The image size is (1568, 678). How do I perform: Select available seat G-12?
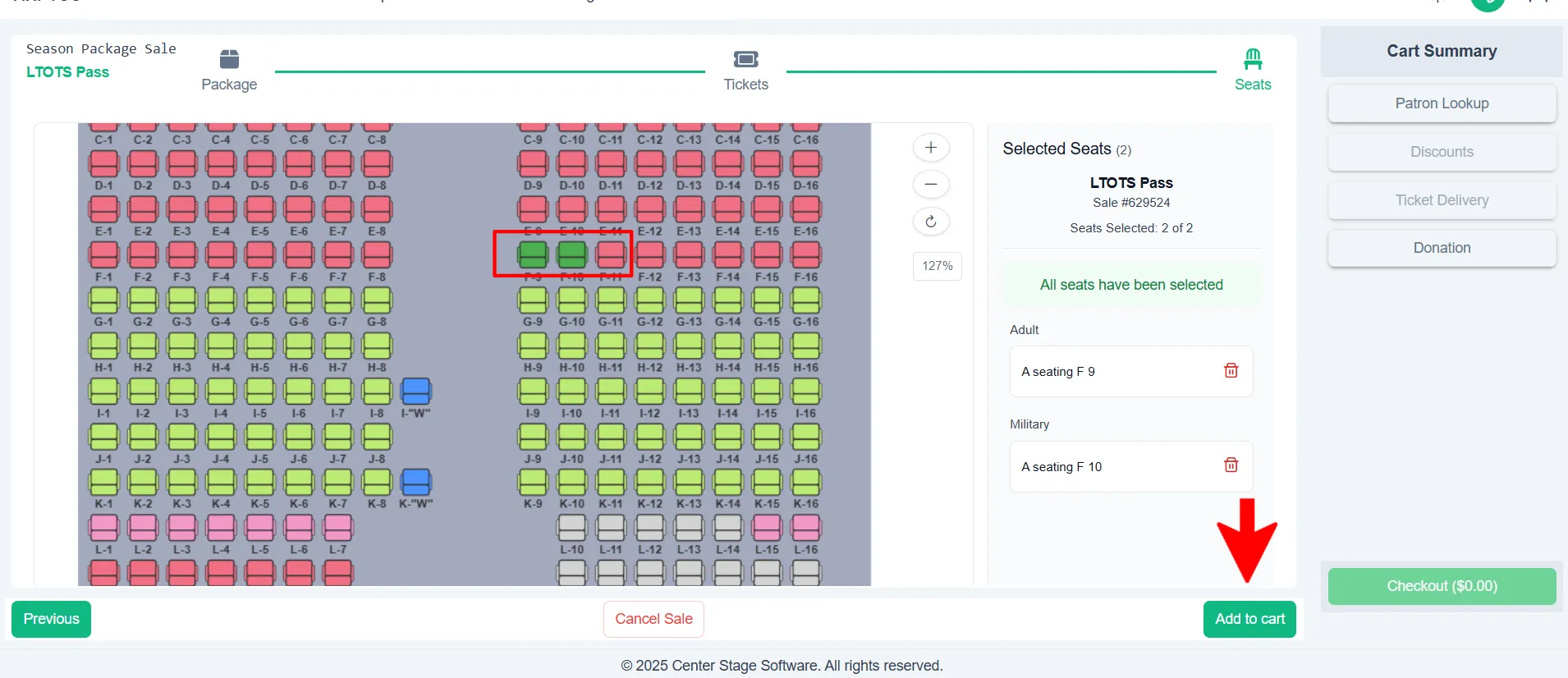coord(650,300)
